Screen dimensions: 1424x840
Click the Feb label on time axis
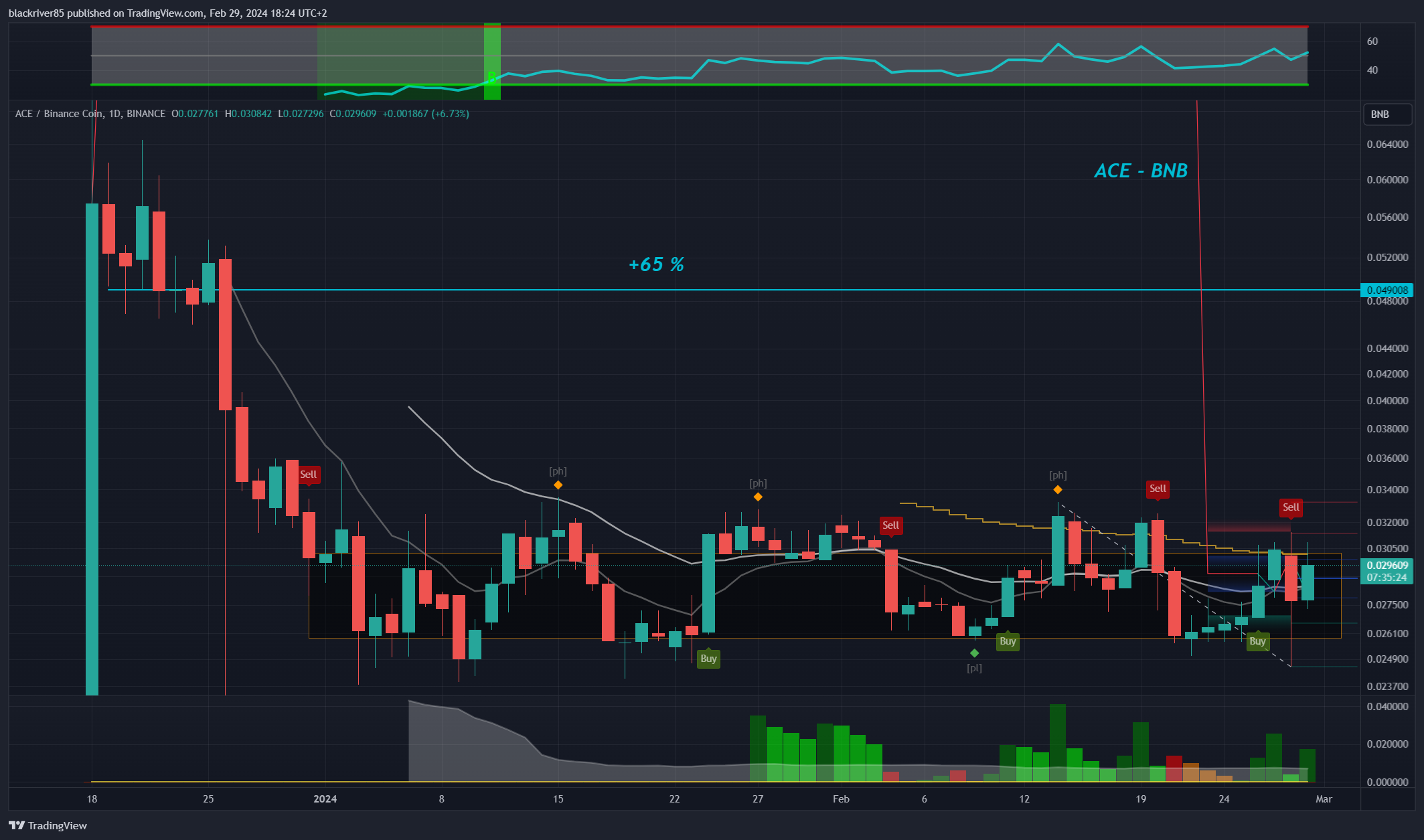tap(841, 799)
